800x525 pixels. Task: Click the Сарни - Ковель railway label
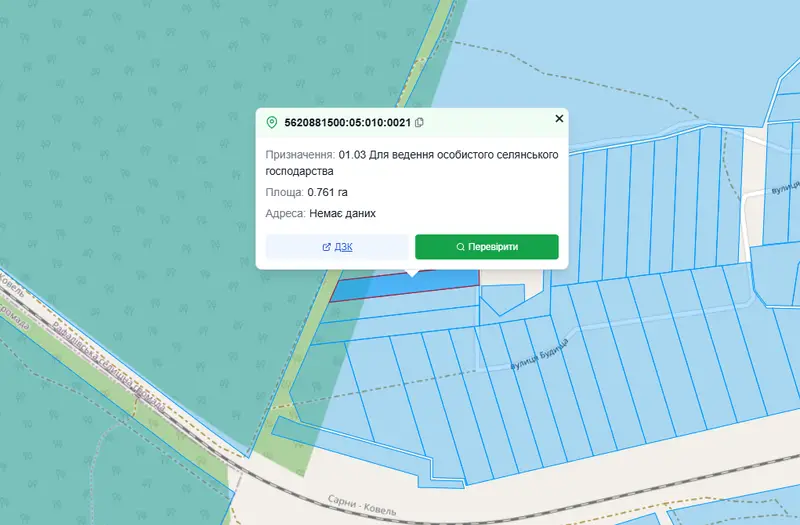pyautogui.click(x=362, y=505)
